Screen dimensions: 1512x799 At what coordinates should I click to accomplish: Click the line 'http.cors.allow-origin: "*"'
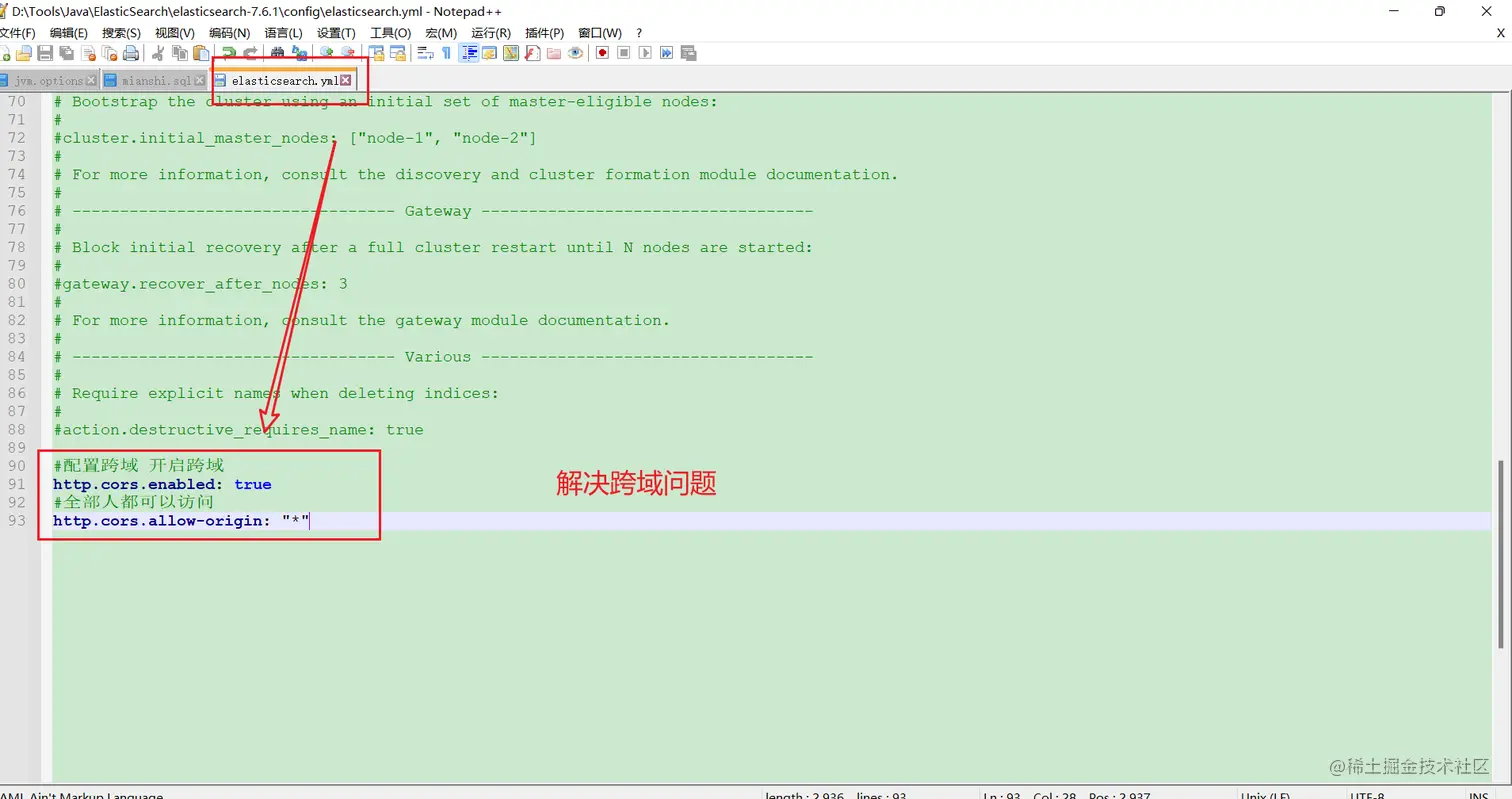pos(182,520)
